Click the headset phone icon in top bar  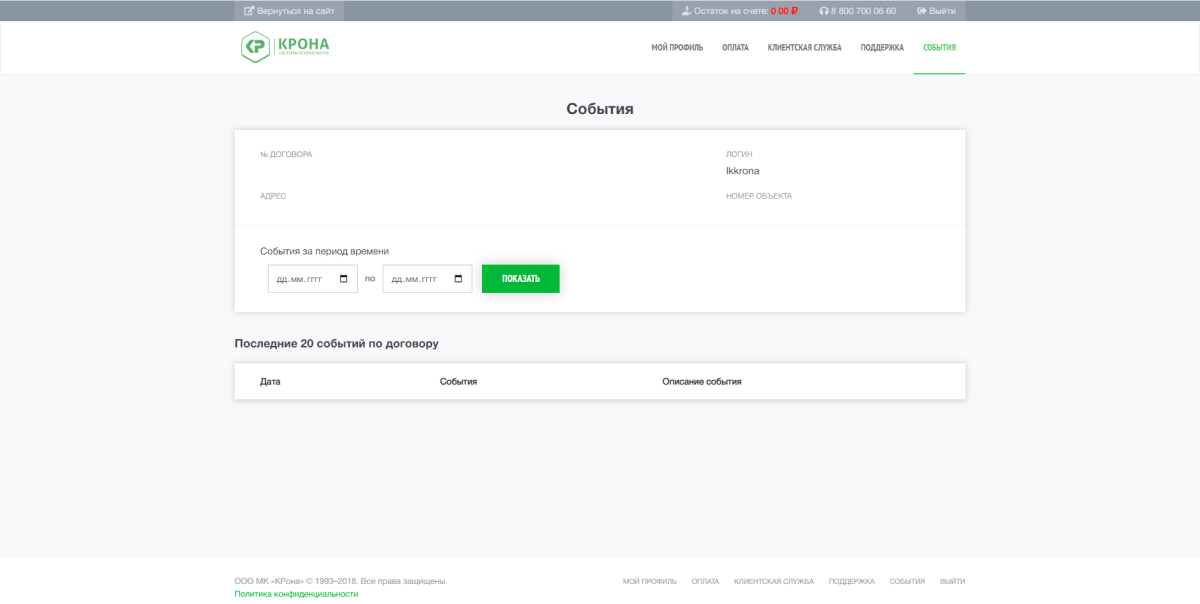pos(823,11)
